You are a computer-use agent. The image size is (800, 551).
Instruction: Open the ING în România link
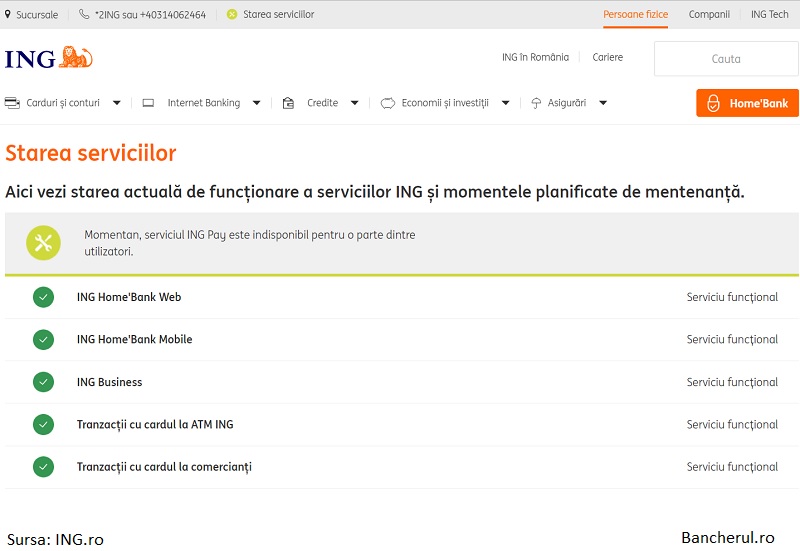coord(535,57)
